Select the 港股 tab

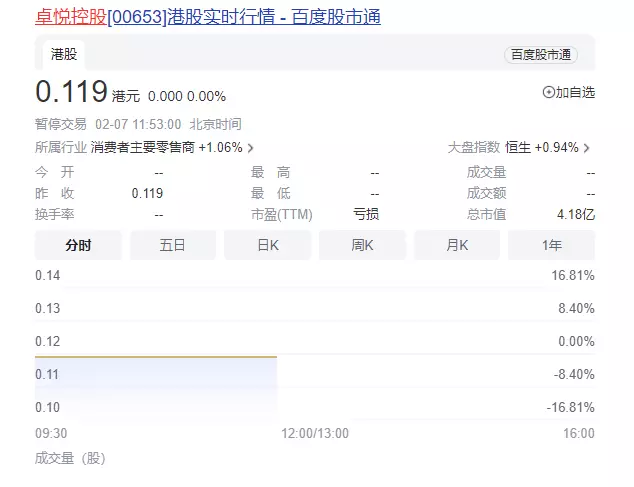[x=64, y=54]
